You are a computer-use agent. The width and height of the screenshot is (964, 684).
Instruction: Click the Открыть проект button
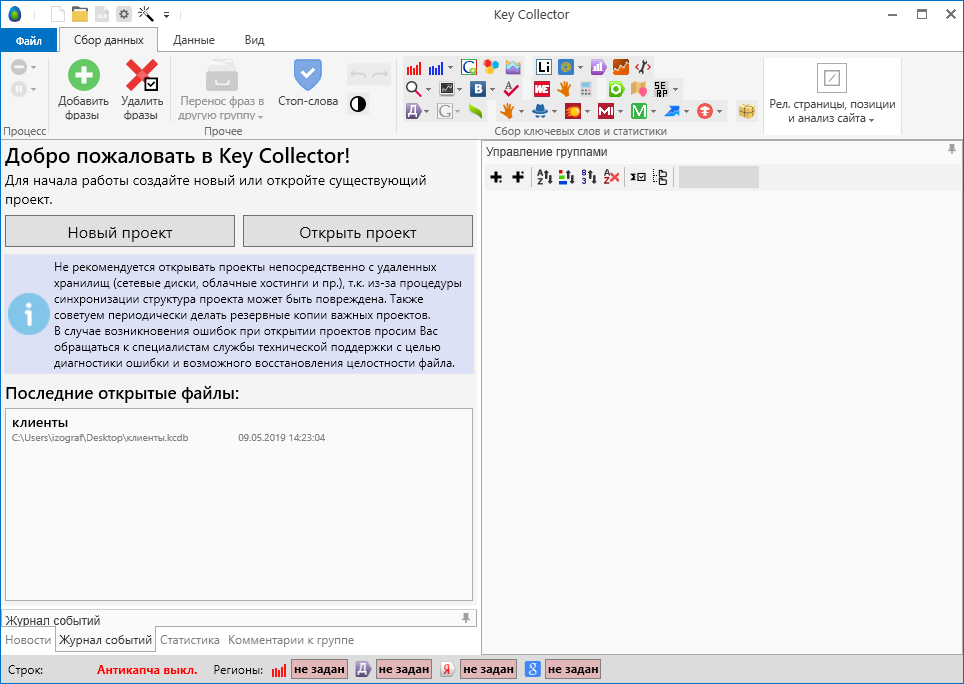358,231
